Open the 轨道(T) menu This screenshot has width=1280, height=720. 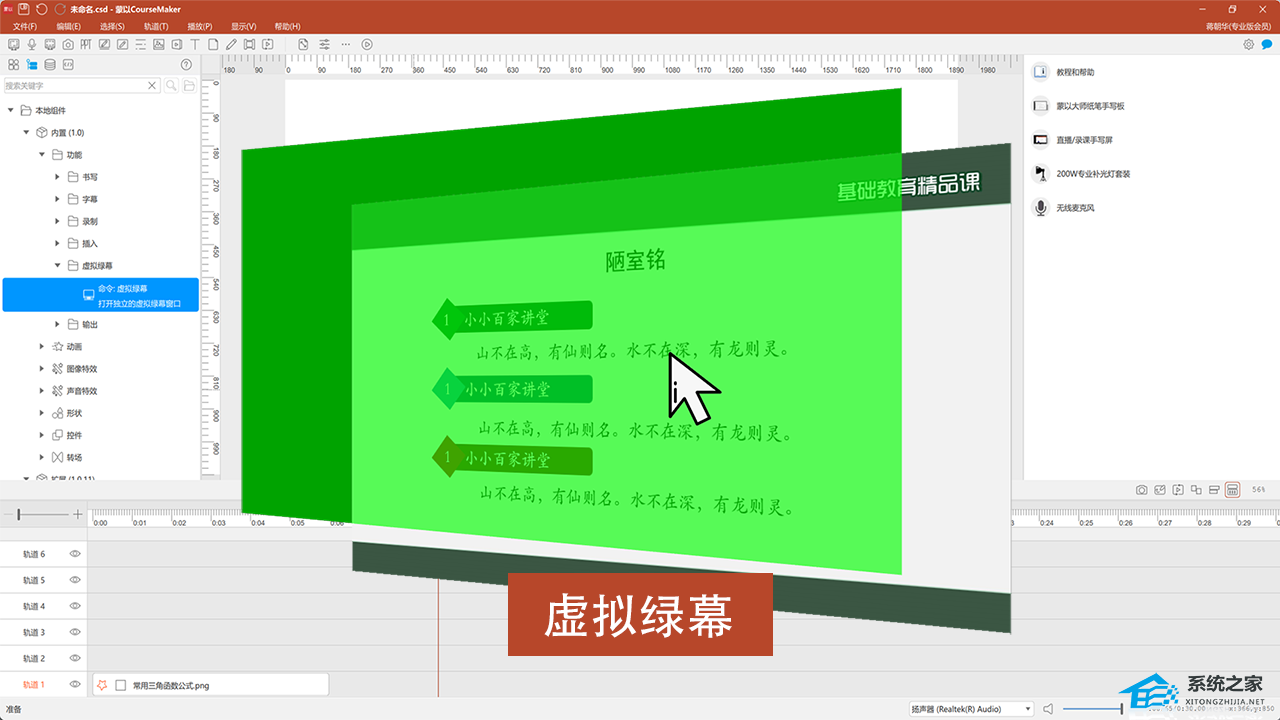click(156, 26)
